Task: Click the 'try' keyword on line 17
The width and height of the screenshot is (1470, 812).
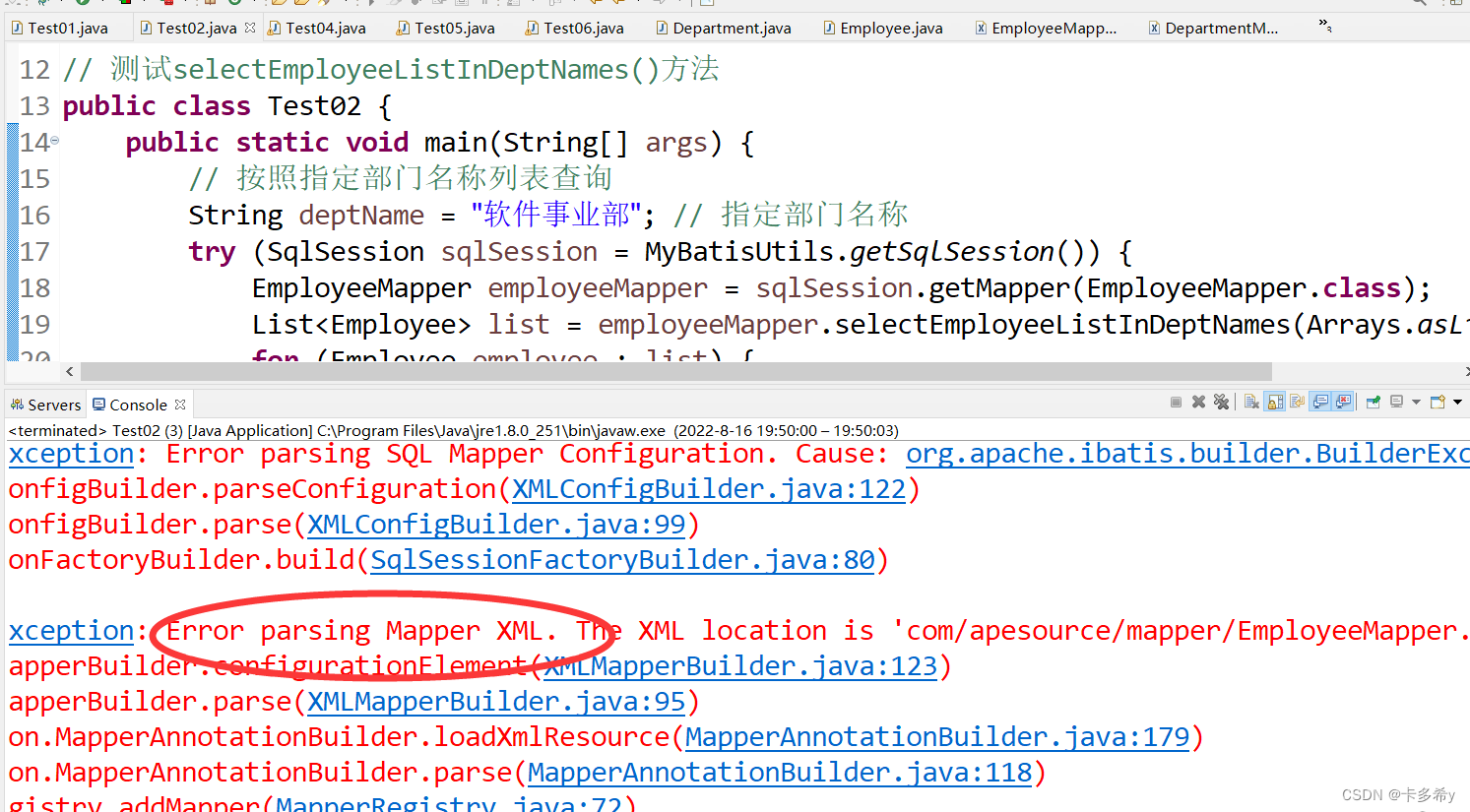Action: coord(212,252)
